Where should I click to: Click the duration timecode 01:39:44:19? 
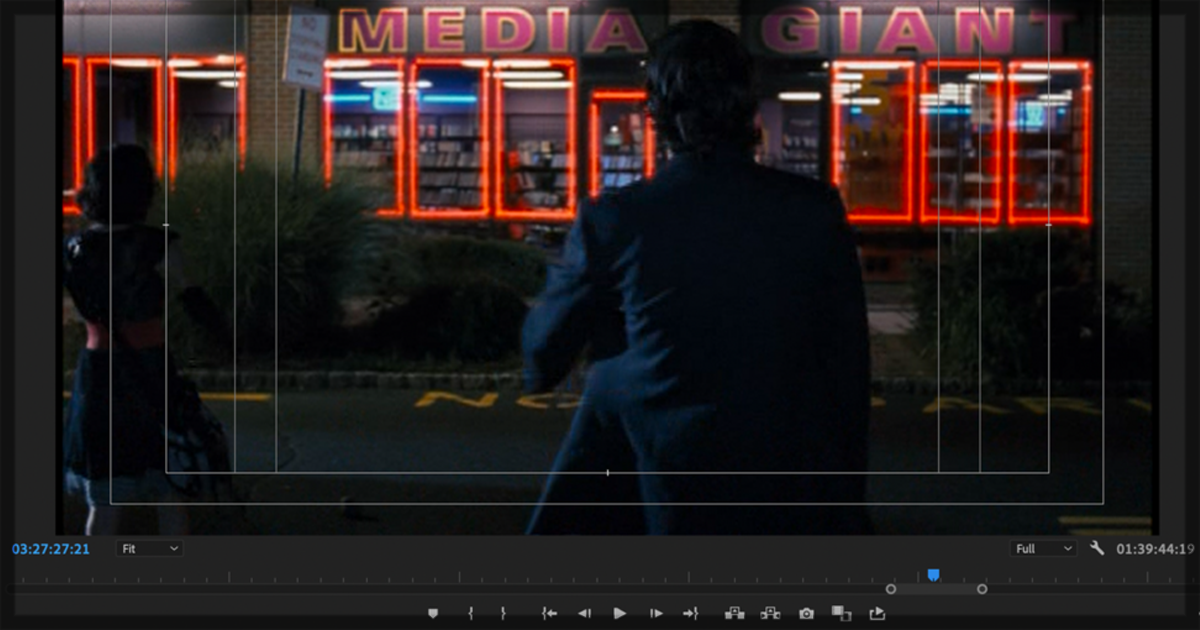[x=1155, y=549]
